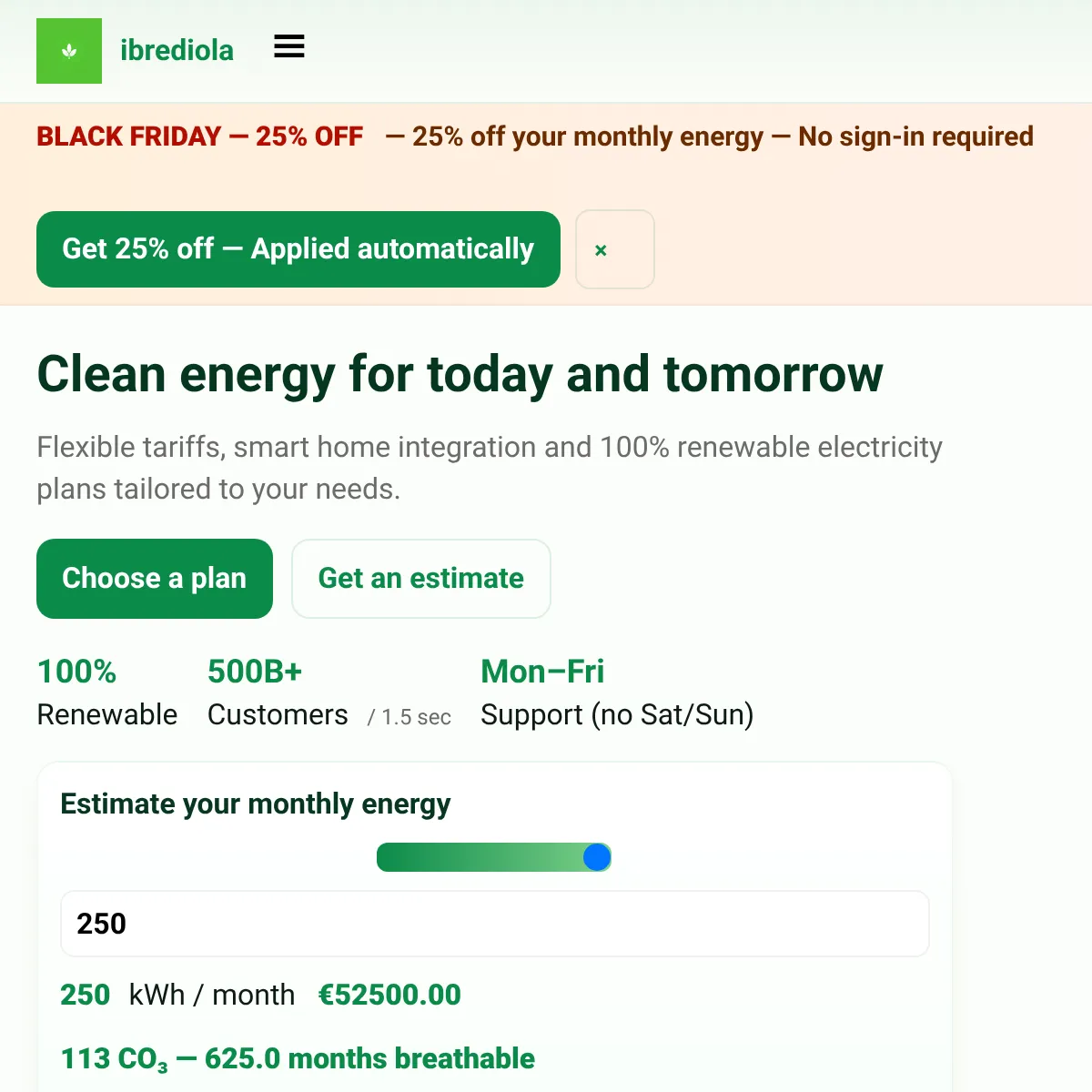Click the green ibrediola leaf logo
Viewport: 1092px width, 1092px height.
pos(69,51)
